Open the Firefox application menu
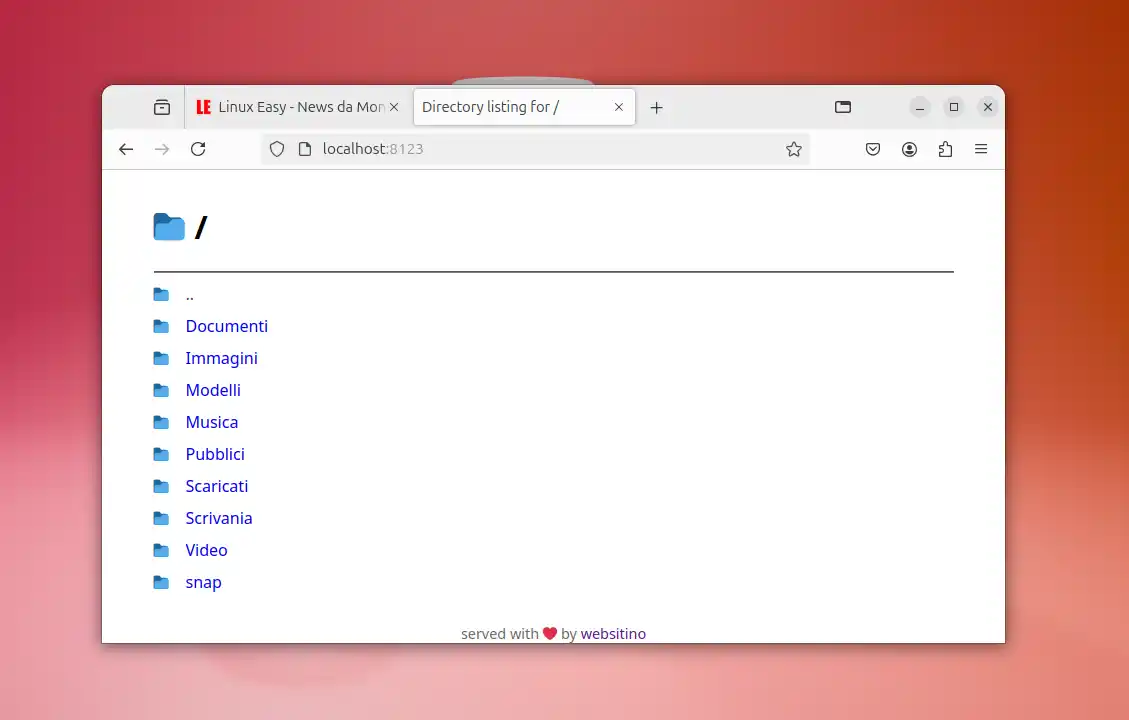 coord(981,149)
